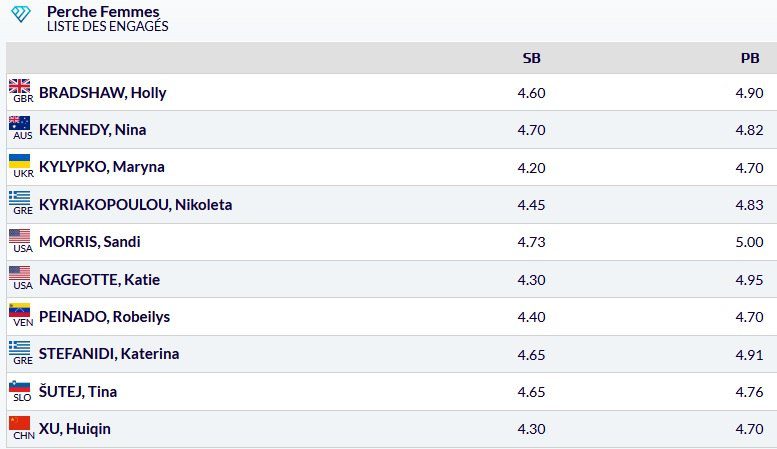
Task: Open athlete KENNEDY, Nina
Action: pyautogui.click(x=93, y=130)
